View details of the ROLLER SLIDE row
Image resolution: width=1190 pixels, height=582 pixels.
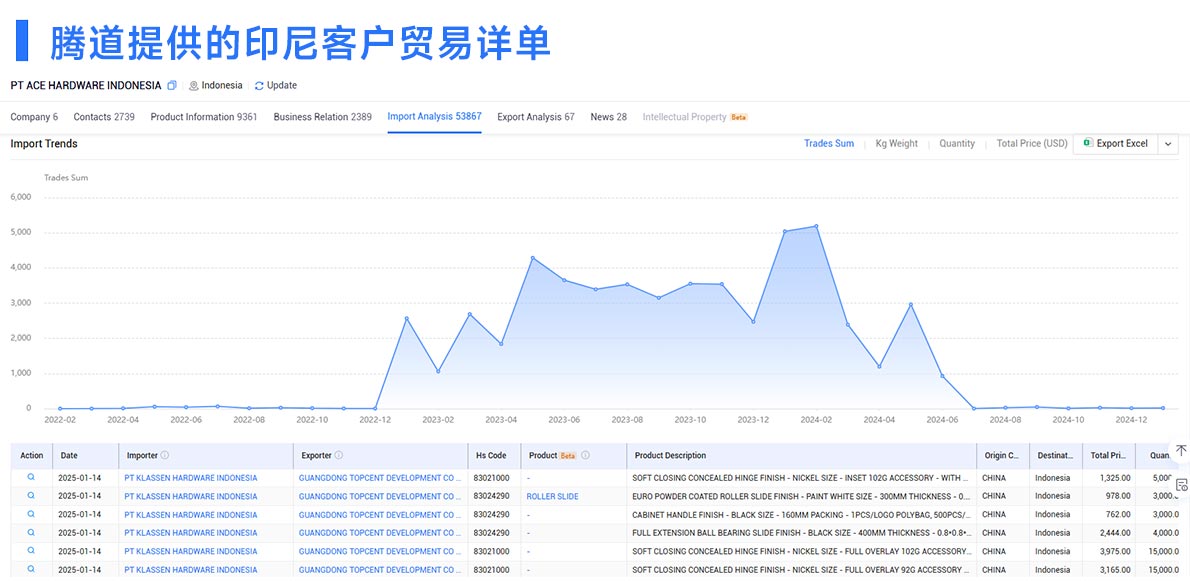pyautogui.click(x=31, y=495)
